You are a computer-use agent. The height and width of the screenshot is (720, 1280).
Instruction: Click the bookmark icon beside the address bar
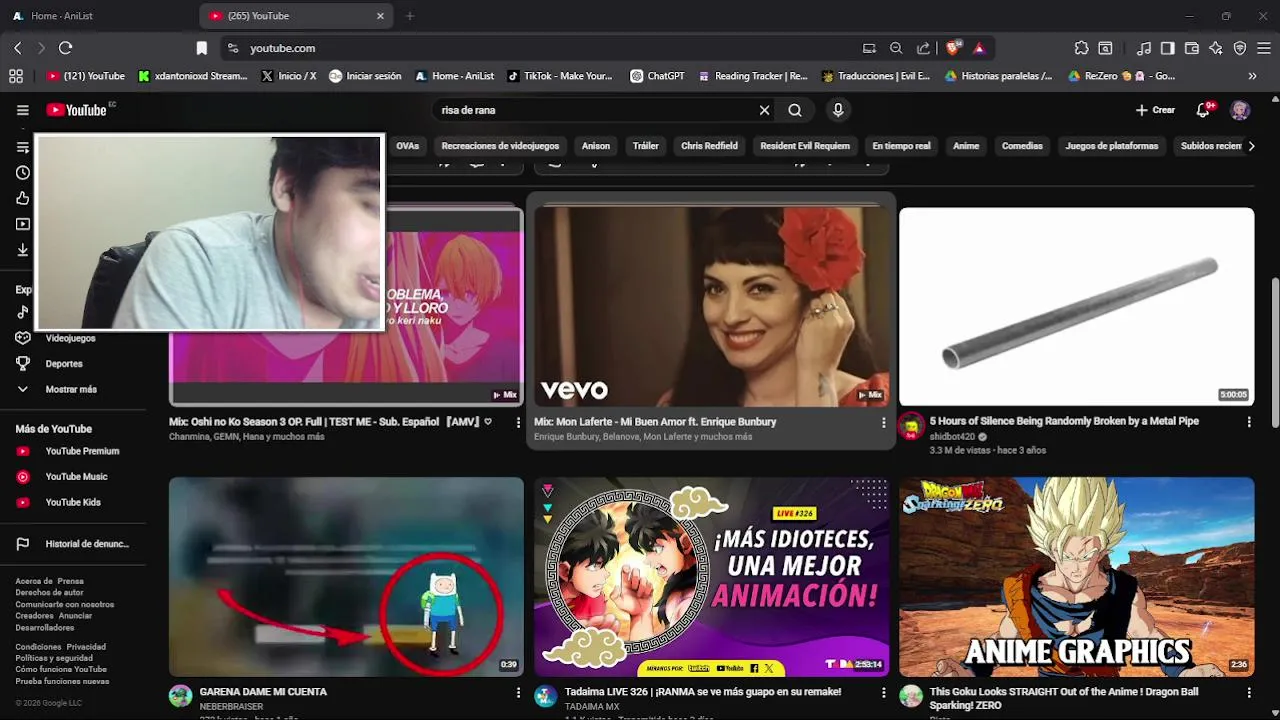click(201, 48)
